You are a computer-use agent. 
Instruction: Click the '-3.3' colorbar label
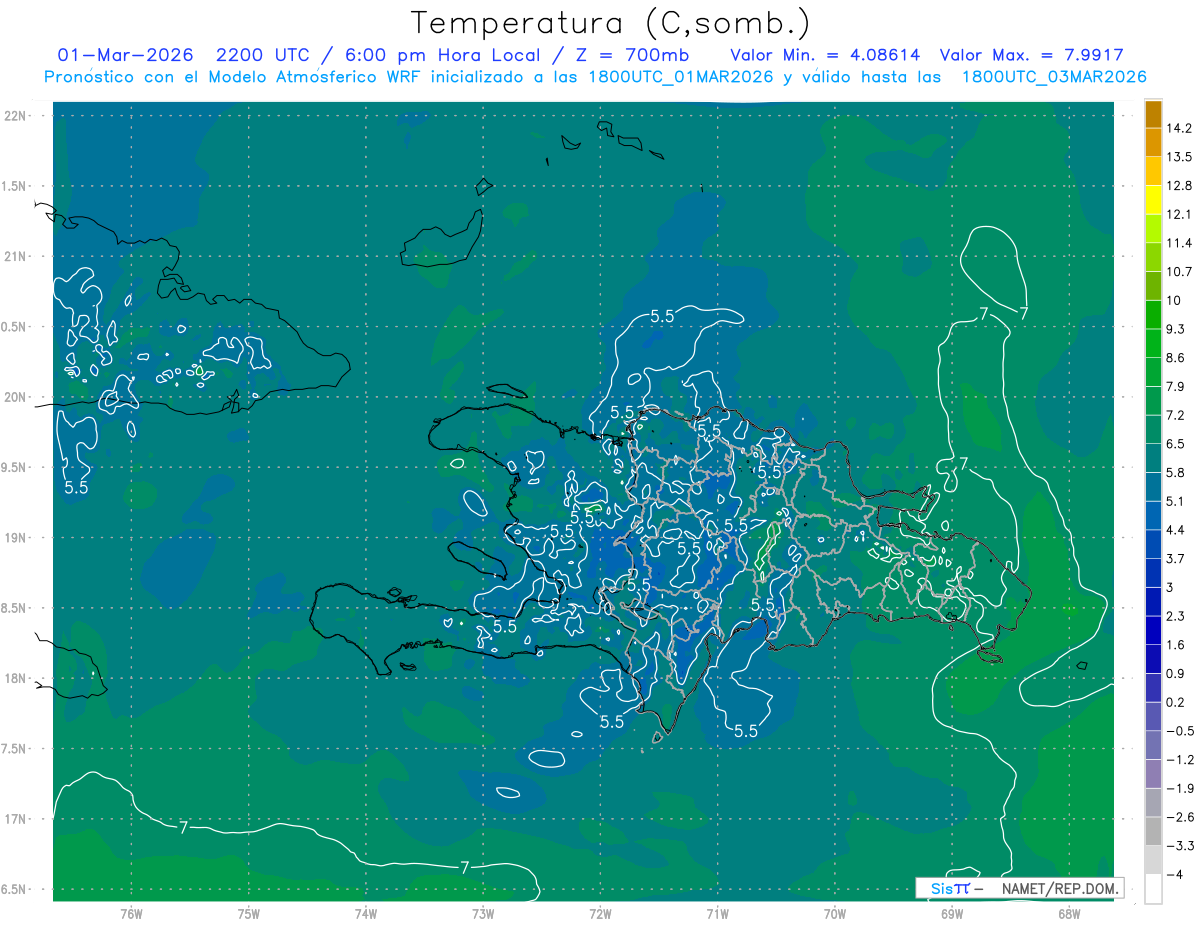point(1179,846)
